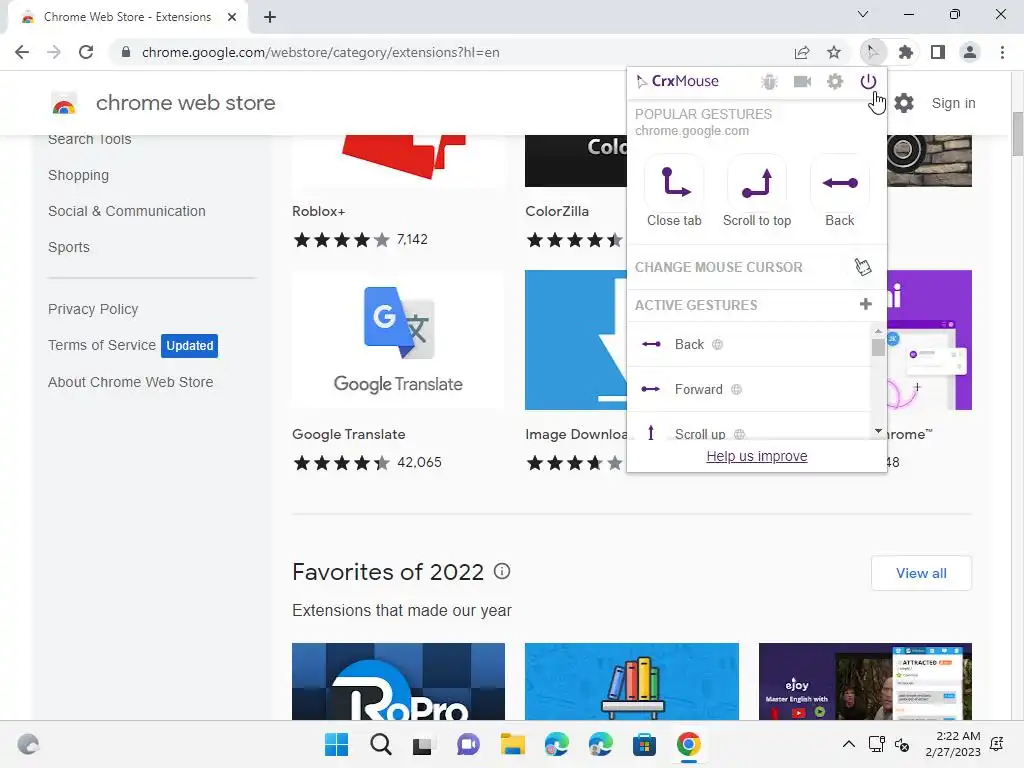
Task: Reload the page
Action: [86, 52]
